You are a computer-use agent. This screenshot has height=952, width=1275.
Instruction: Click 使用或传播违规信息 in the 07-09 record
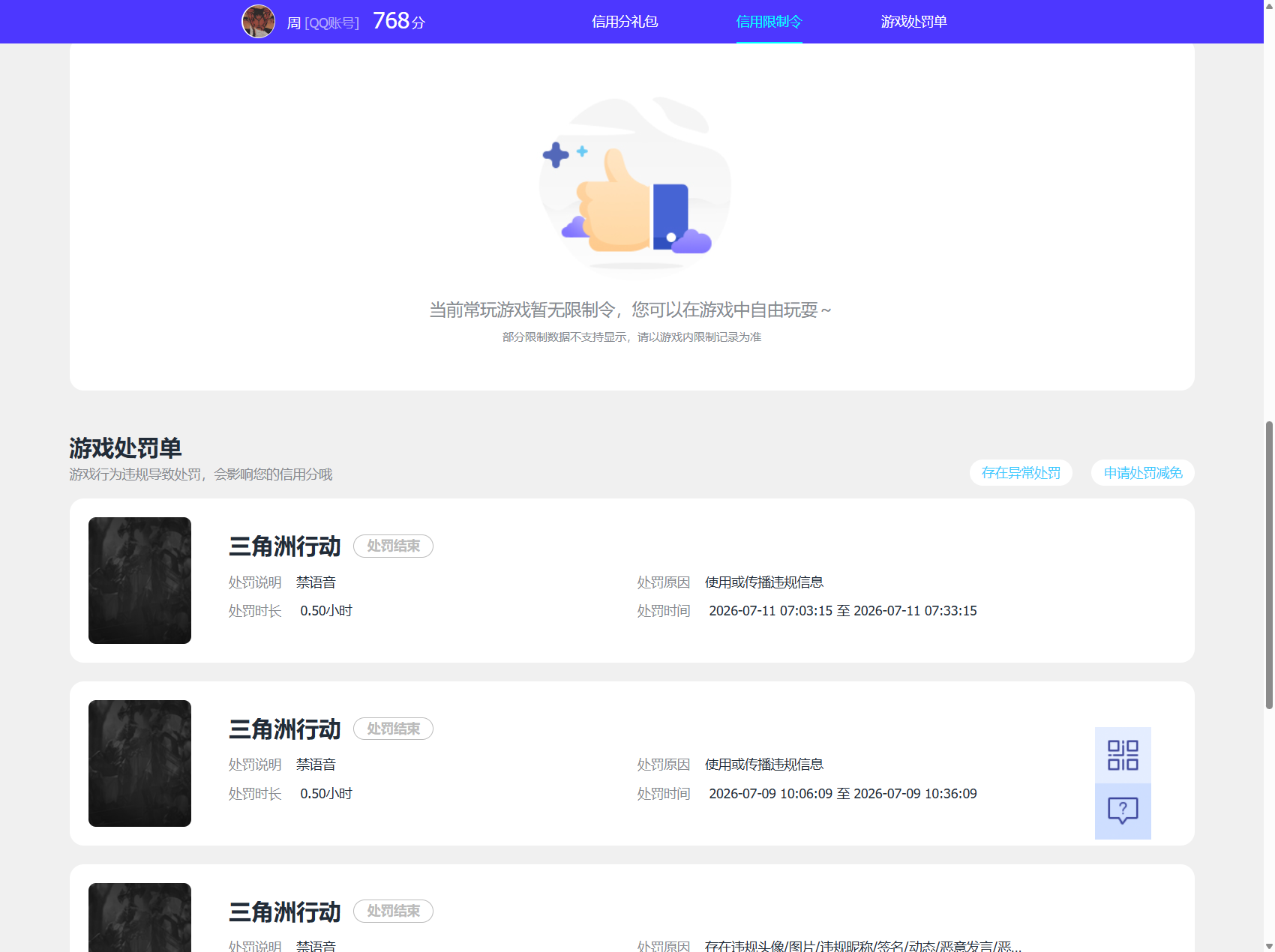764,765
